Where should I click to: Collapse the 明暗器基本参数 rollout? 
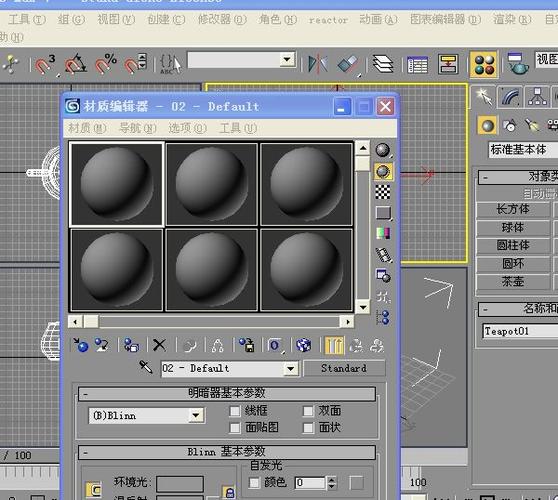point(227,393)
